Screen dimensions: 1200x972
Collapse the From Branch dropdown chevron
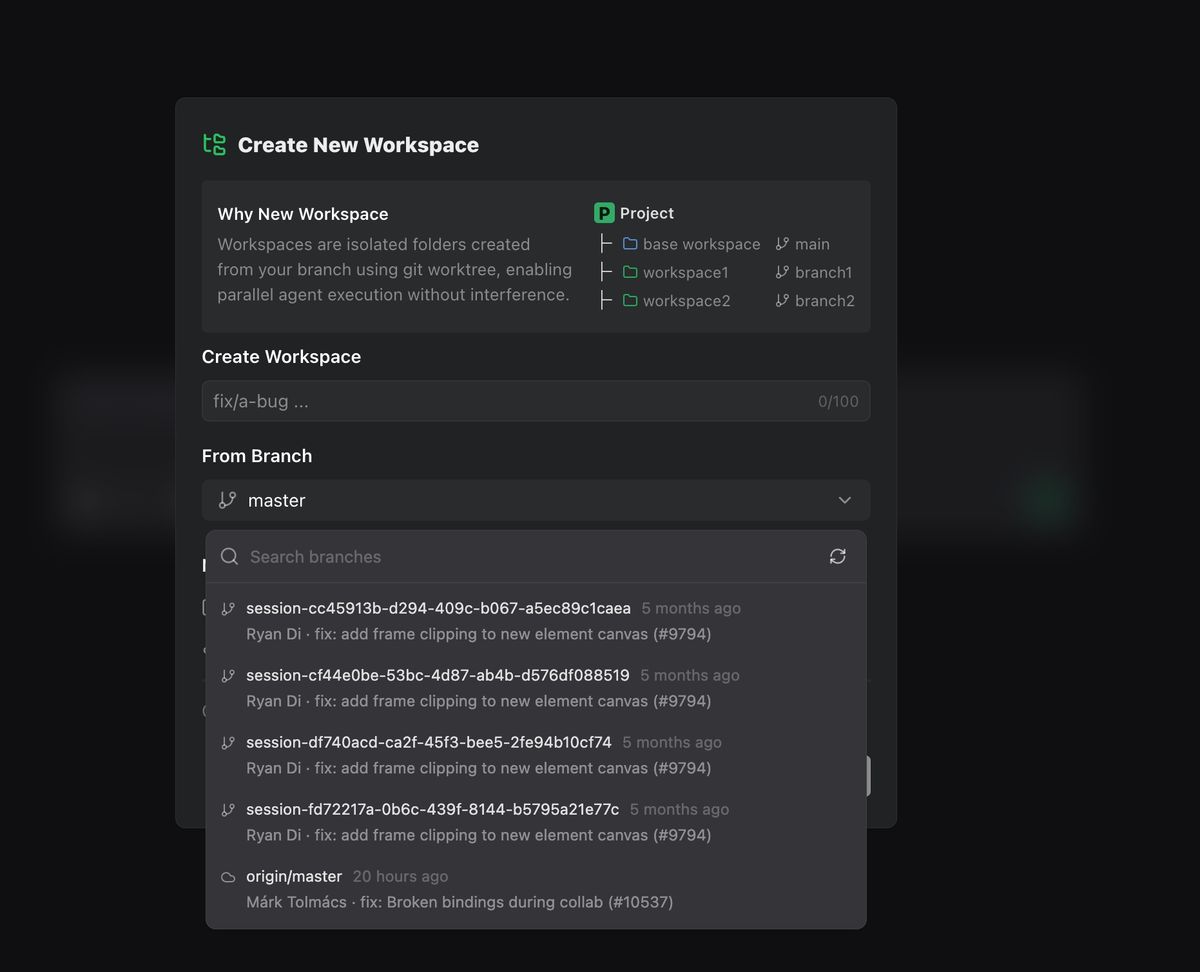[845, 500]
